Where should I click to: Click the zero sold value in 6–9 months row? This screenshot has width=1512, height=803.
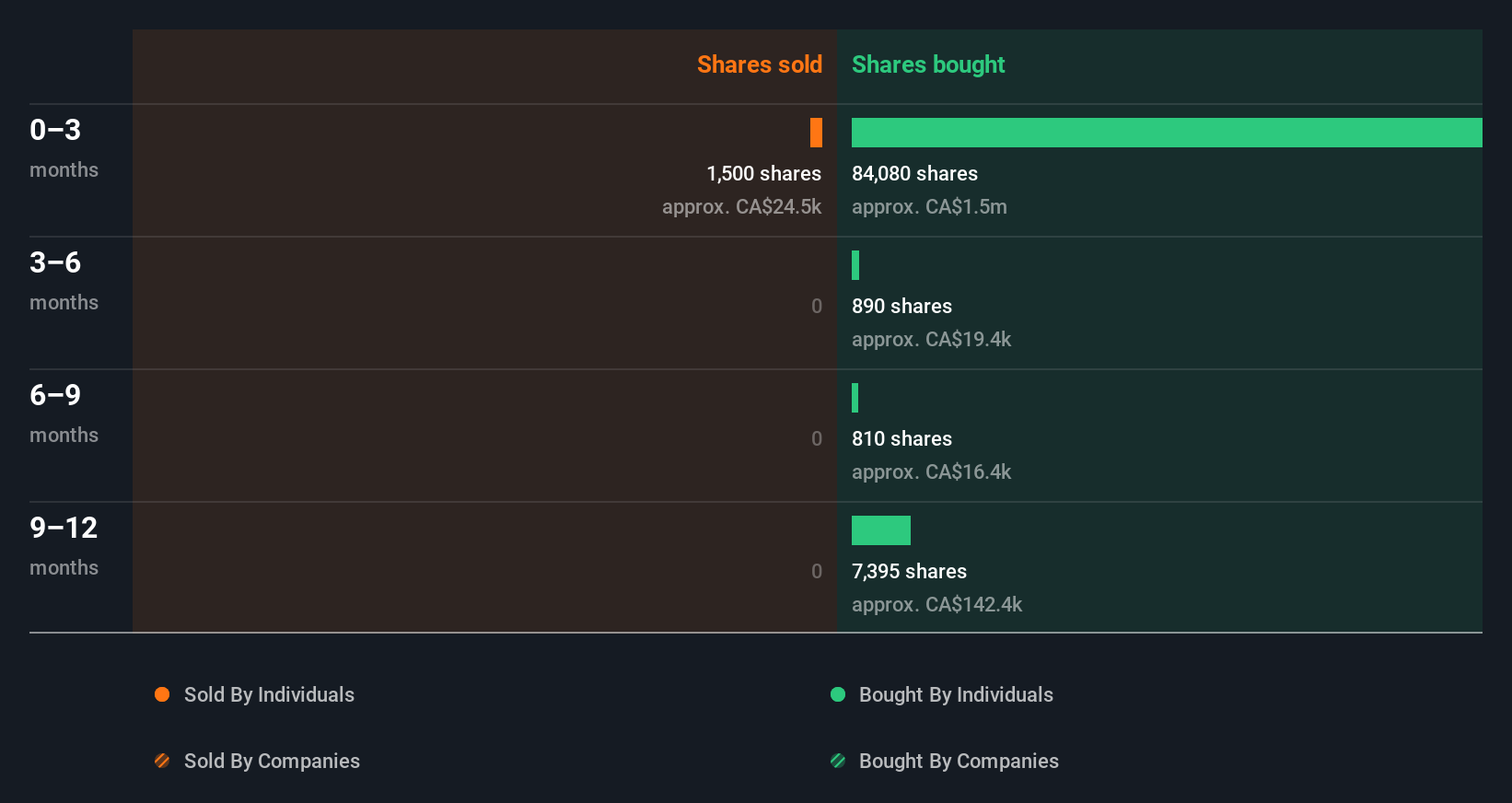pyautogui.click(x=817, y=438)
